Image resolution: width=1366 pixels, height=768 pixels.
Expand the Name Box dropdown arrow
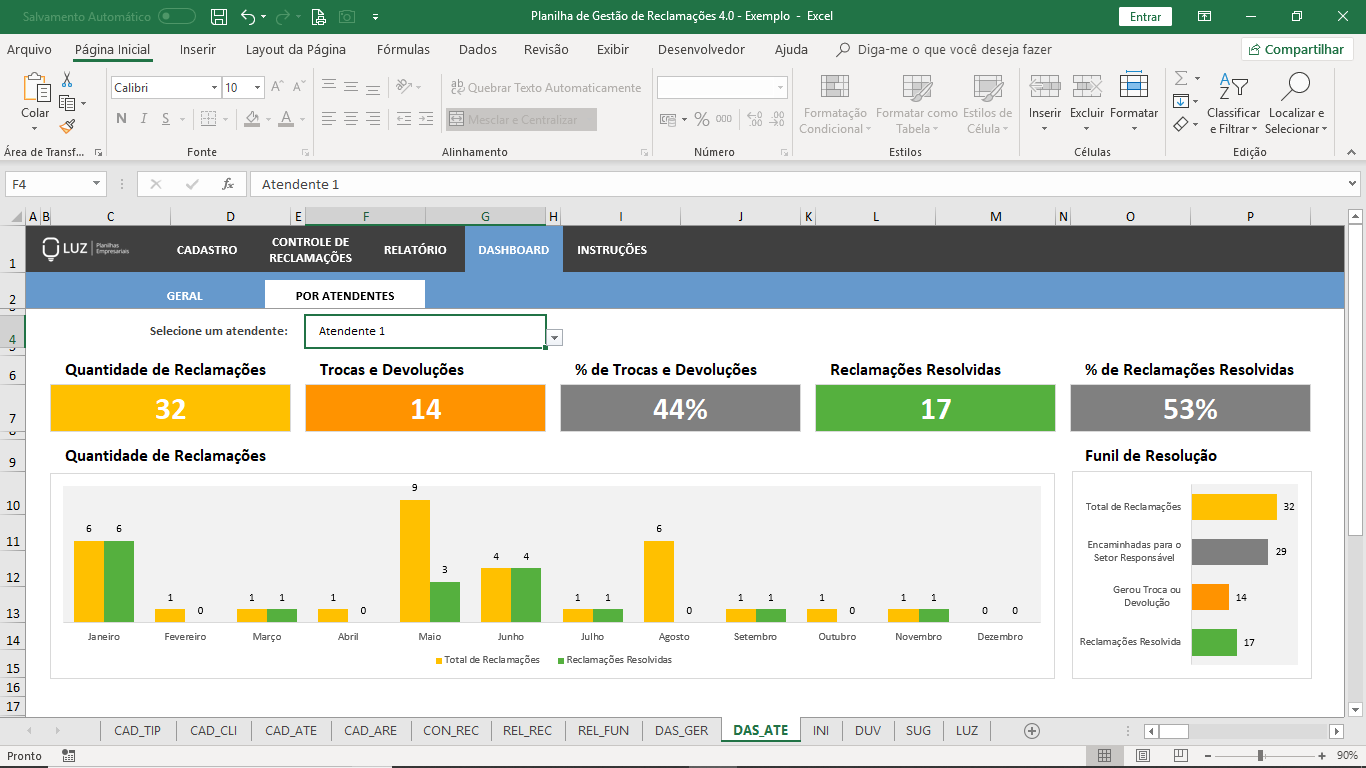tap(97, 184)
